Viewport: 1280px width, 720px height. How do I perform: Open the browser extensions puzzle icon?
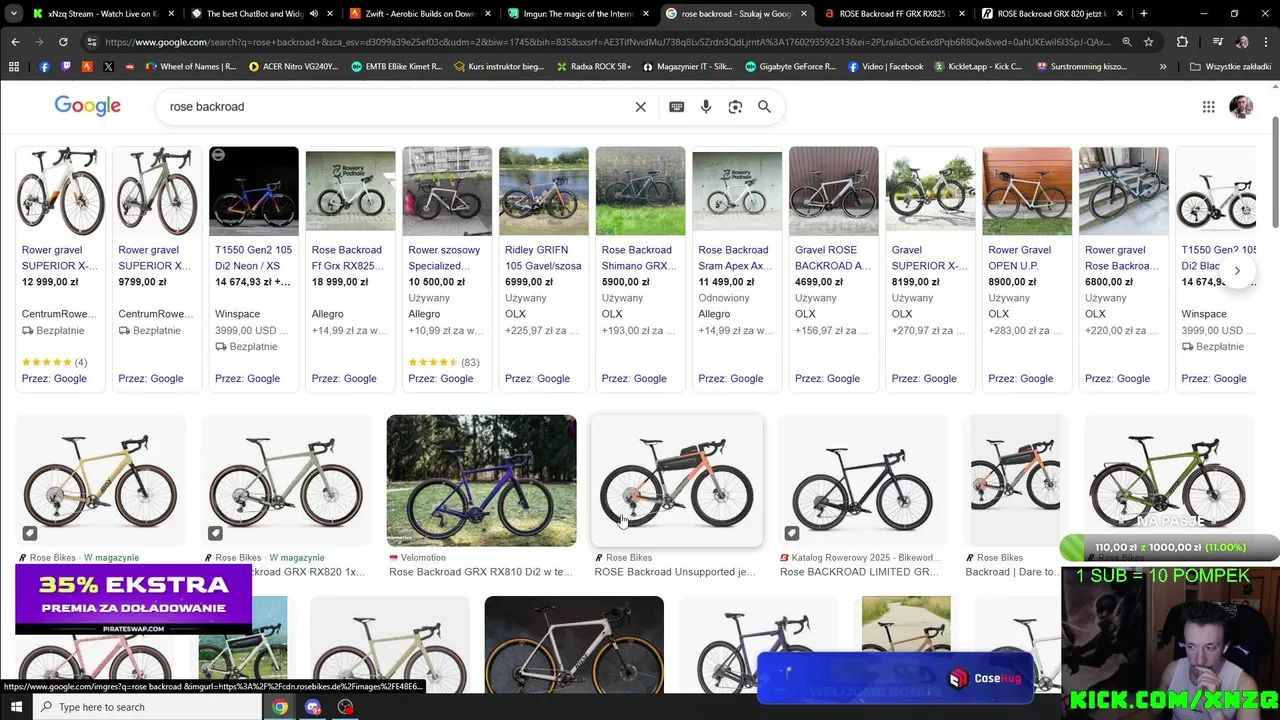pos(1182,42)
